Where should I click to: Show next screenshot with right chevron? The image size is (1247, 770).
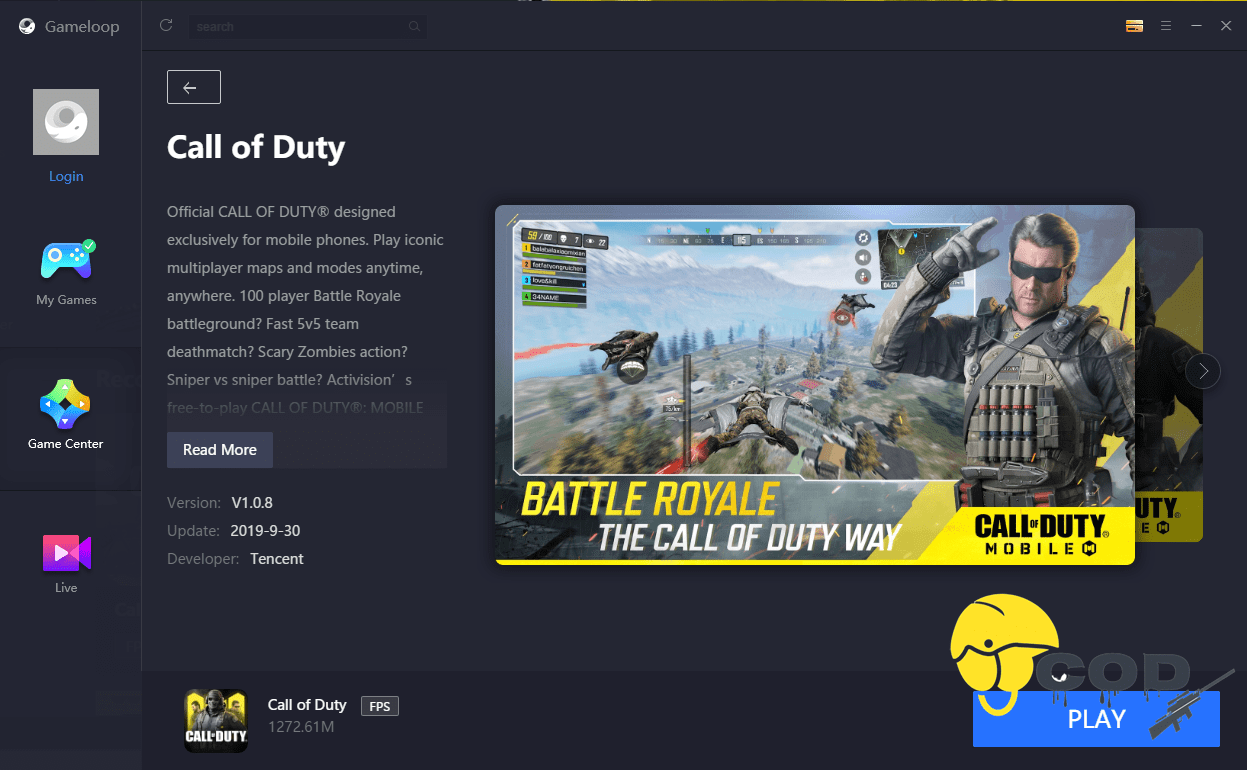click(x=1203, y=371)
